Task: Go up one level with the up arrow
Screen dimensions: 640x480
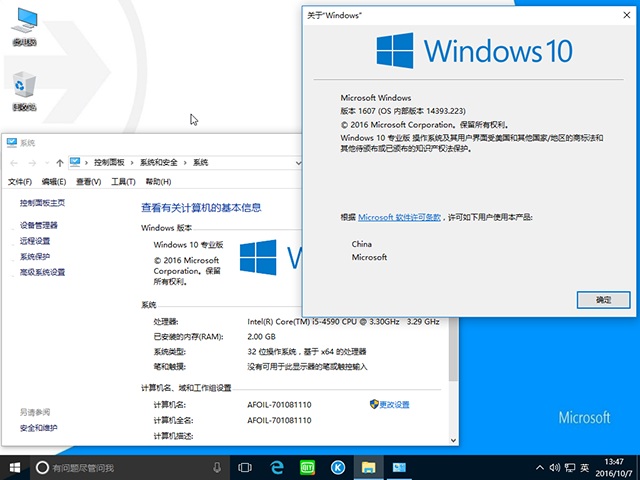Action: pyautogui.click(x=60, y=162)
